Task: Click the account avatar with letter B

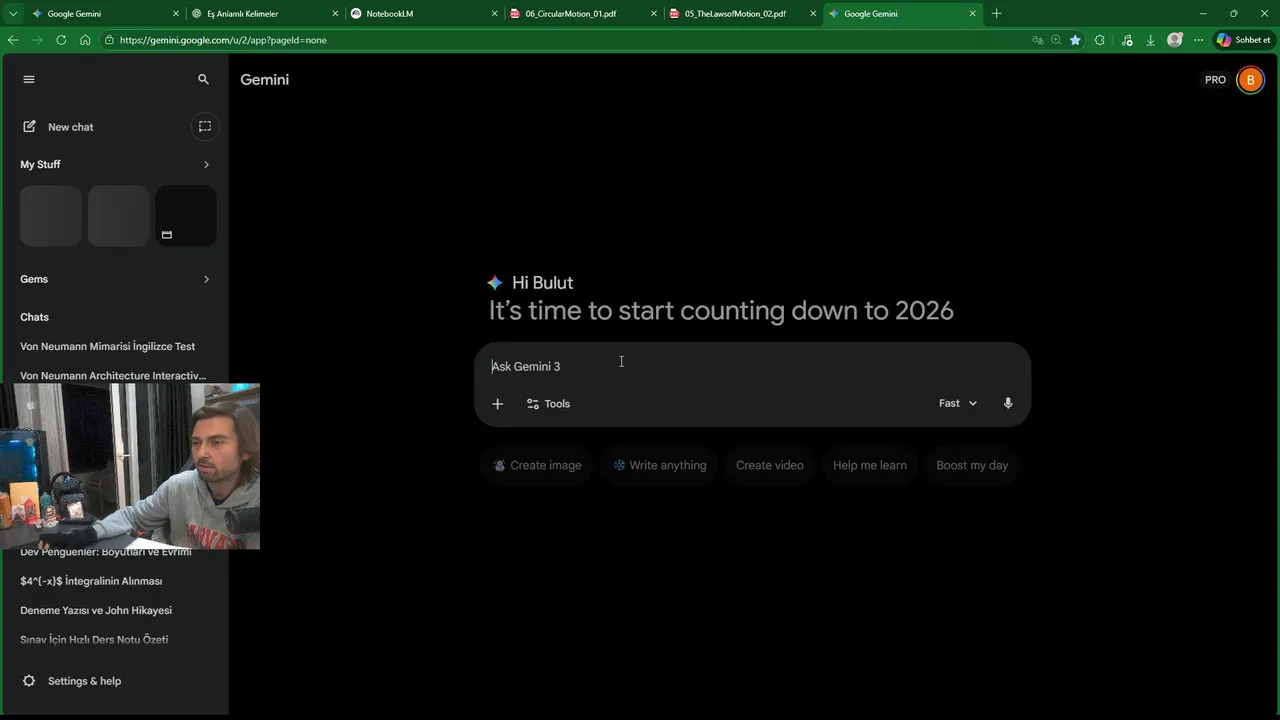Action: [1250, 80]
